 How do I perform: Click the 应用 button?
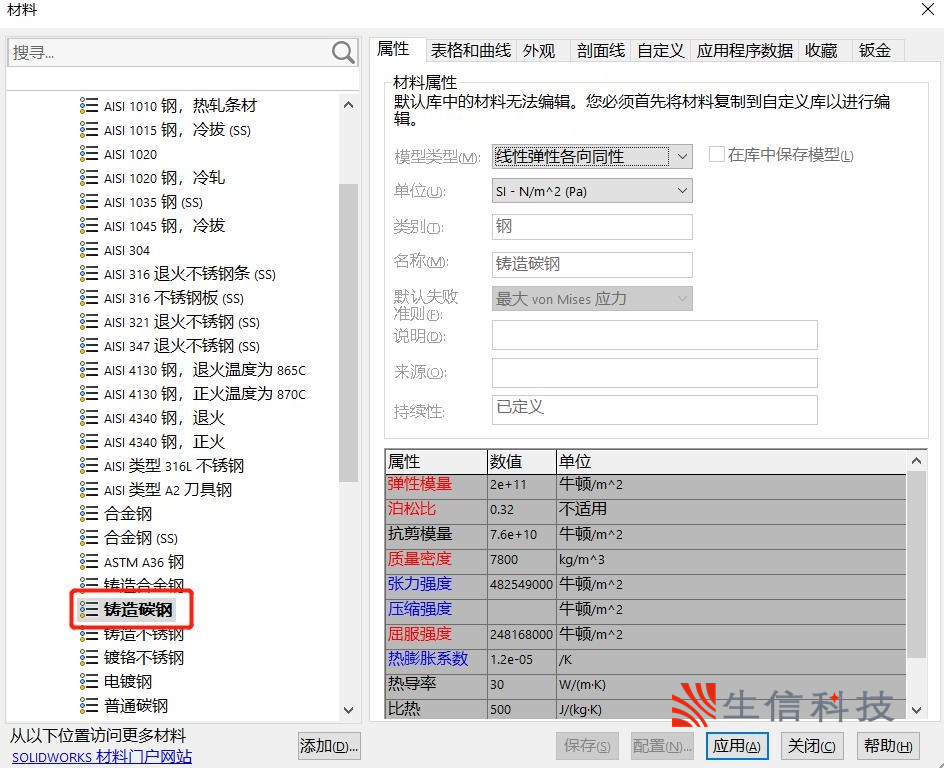[737, 746]
